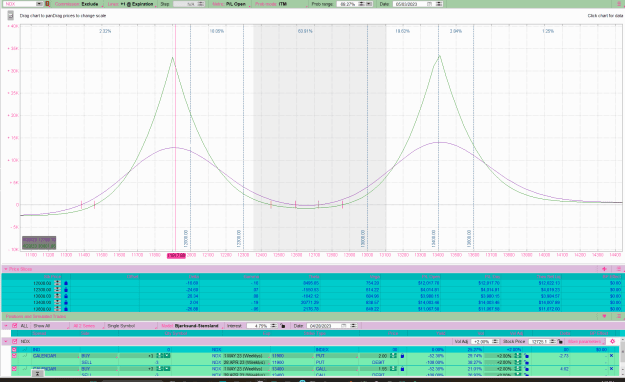Click the top toolbar Date field 05/03/2023
Viewport: 625px width, 382px height.
pos(409,4)
